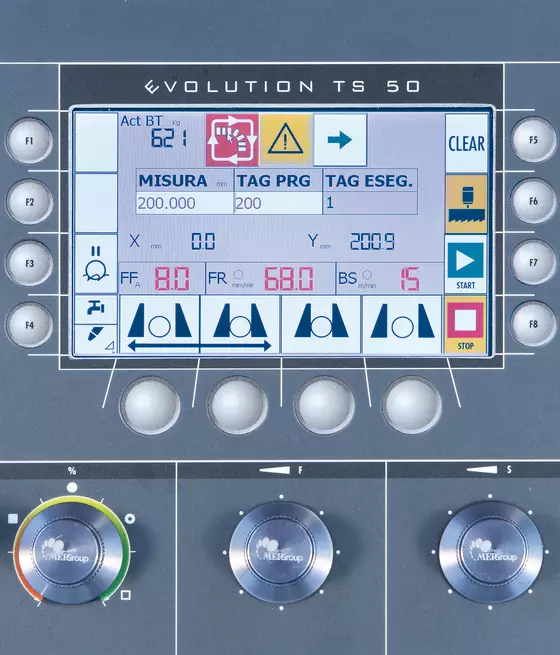The height and width of the screenshot is (655, 560).
Task: Push the F5 function key
Action: point(533,140)
